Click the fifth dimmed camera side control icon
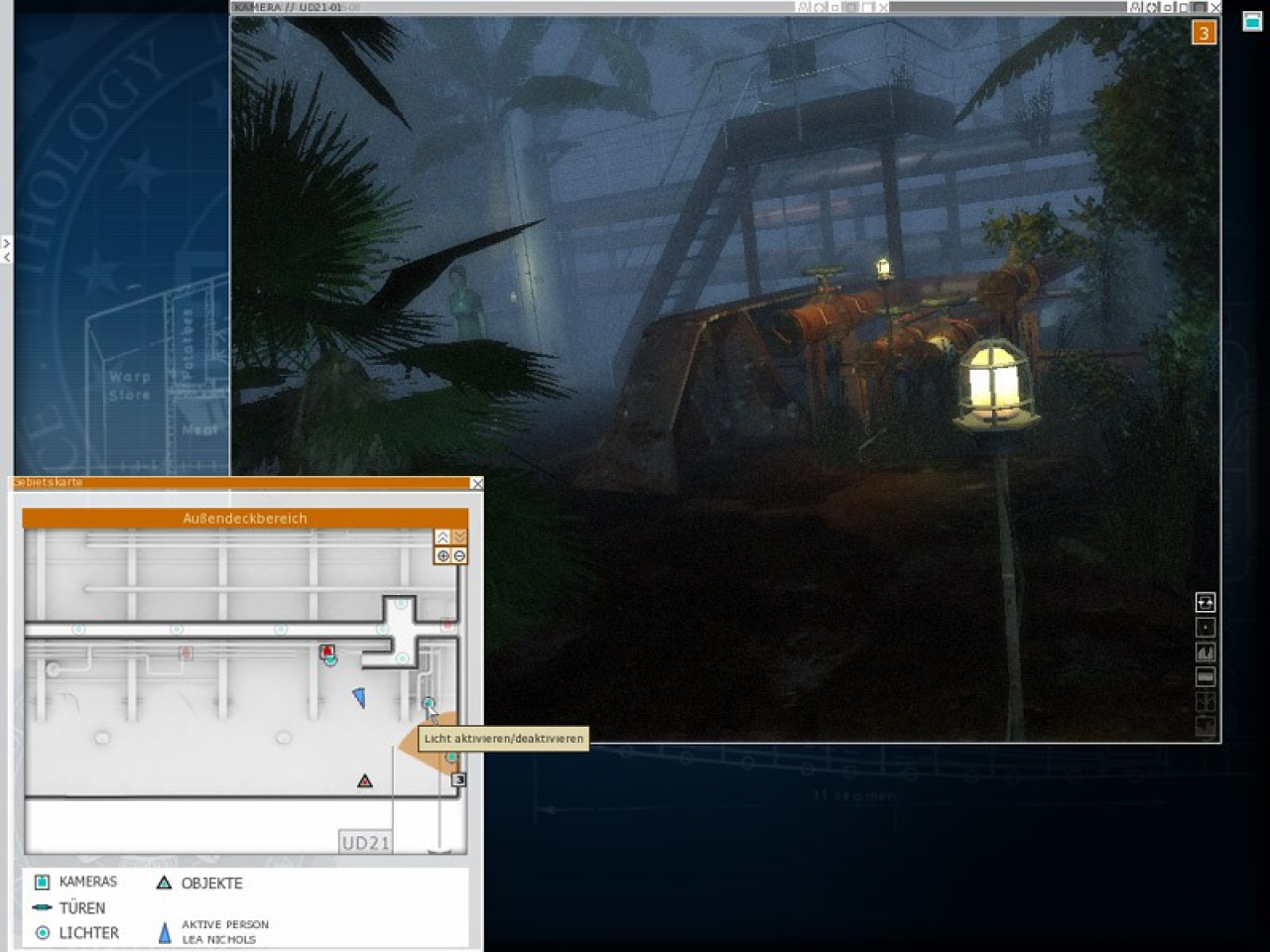This screenshot has height=952, width=1270. 1206,701
